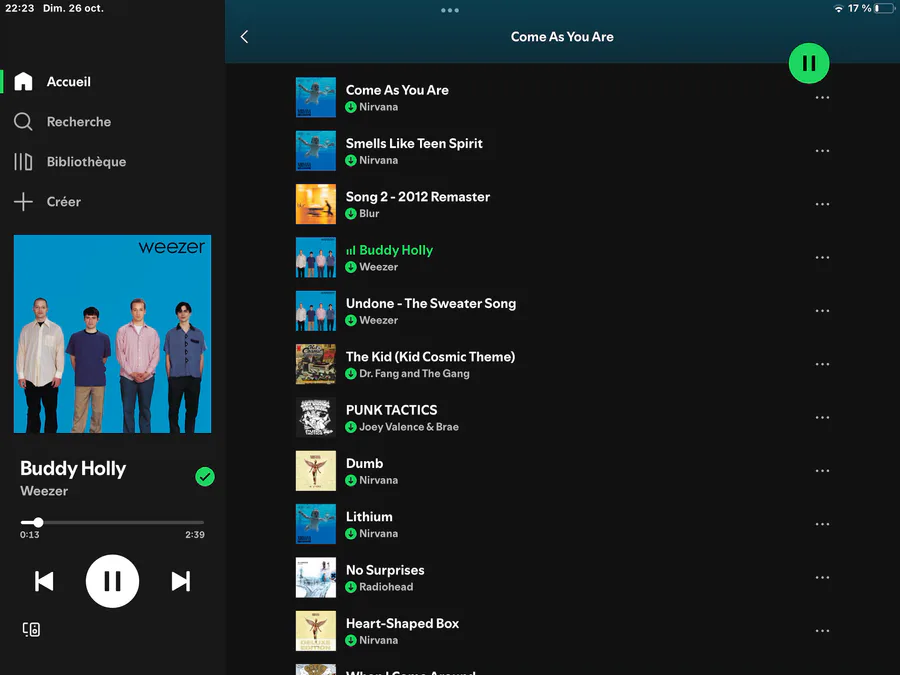Tap the OK Computer cover beside No Surprises
This screenshot has height=675, width=900.
click(x=316, y=577)
